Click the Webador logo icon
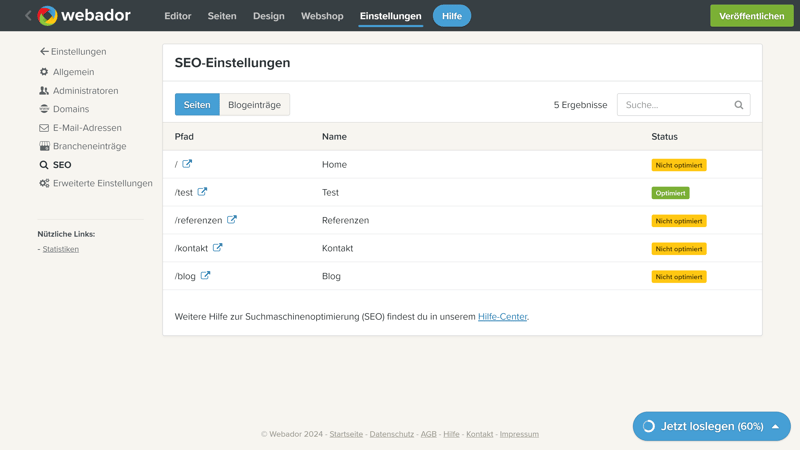 click(47, 16)
